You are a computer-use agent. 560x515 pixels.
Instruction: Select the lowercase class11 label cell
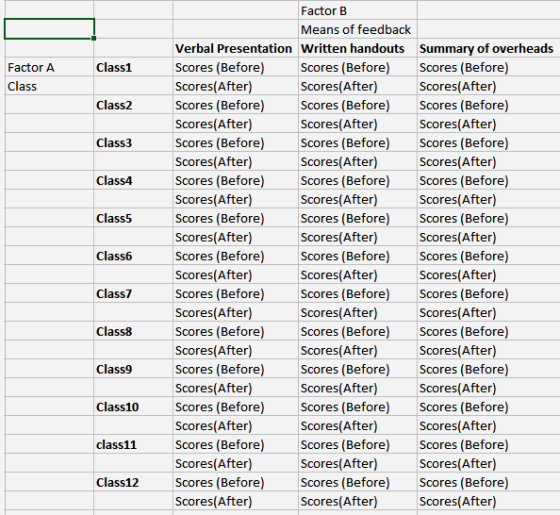[133, 445]
